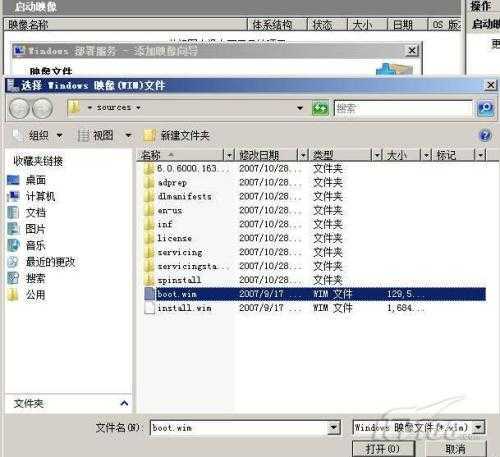Screen dimensions: 500x457
Task: Sort by 修改日期 (Date modified) header
Action: click(268, 155)
